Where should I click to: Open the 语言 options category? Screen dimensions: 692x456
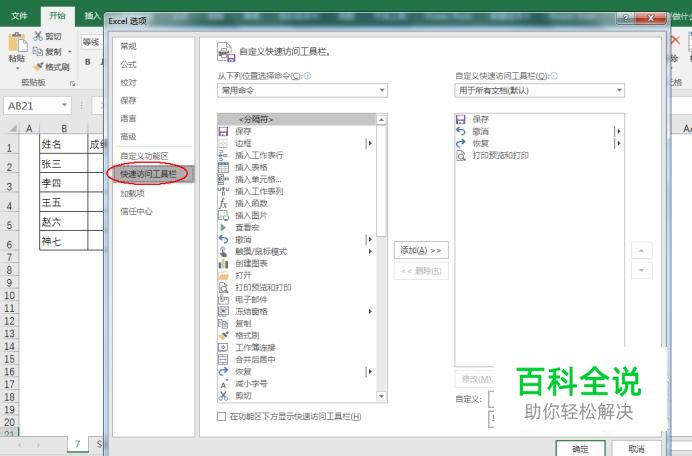128,119
